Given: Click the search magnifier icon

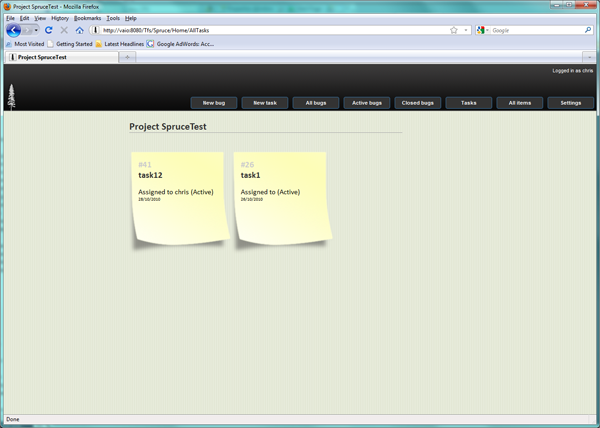Looking at the screenshot, I should point(588,30).
